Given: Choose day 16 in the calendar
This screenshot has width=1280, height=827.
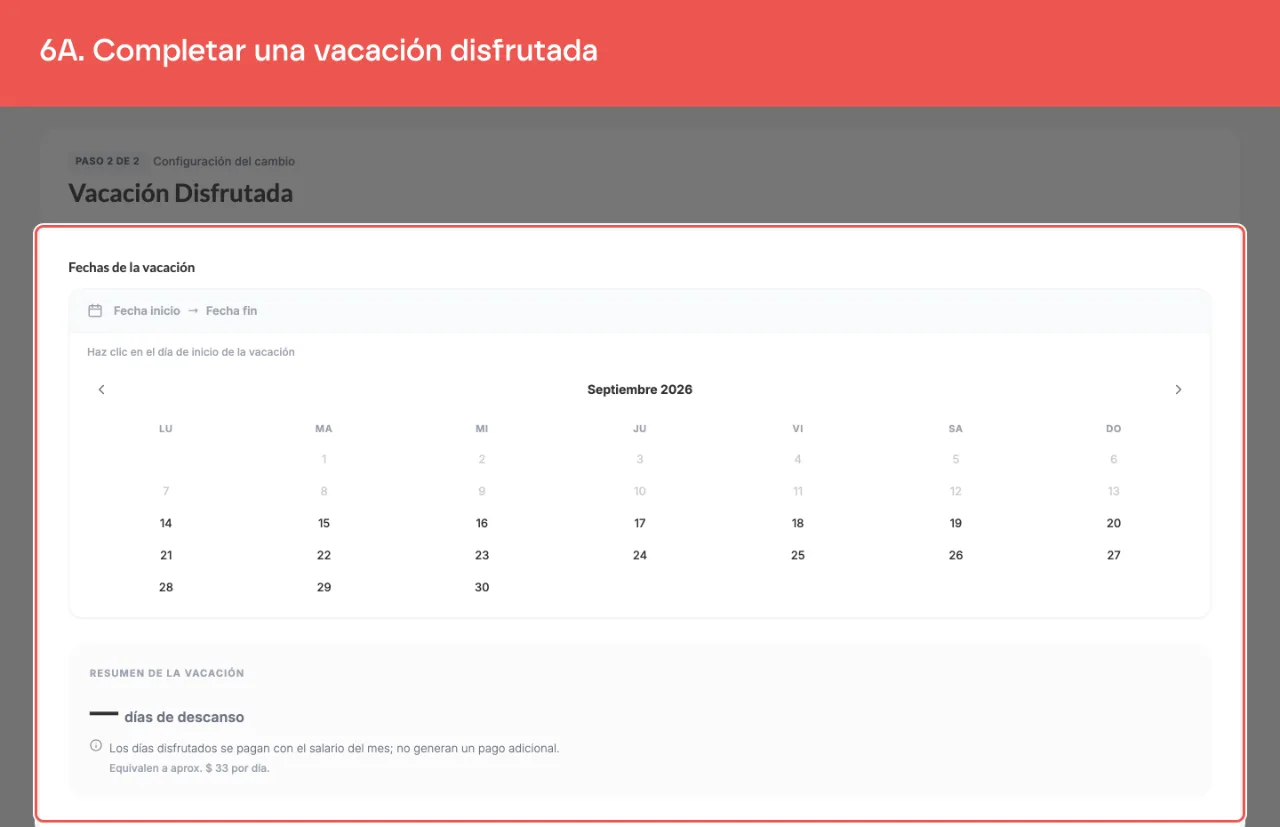Looking at the screenshot, I should (482, 523).
